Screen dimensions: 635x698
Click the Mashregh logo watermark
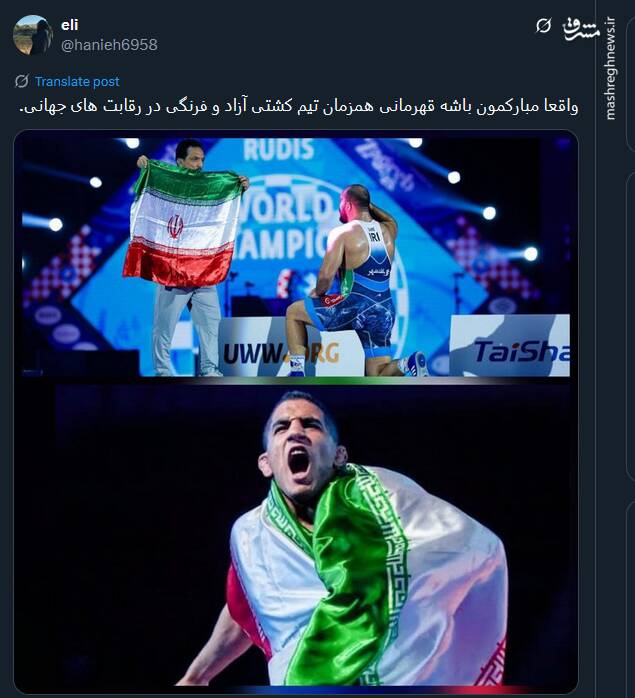[581, 30]
